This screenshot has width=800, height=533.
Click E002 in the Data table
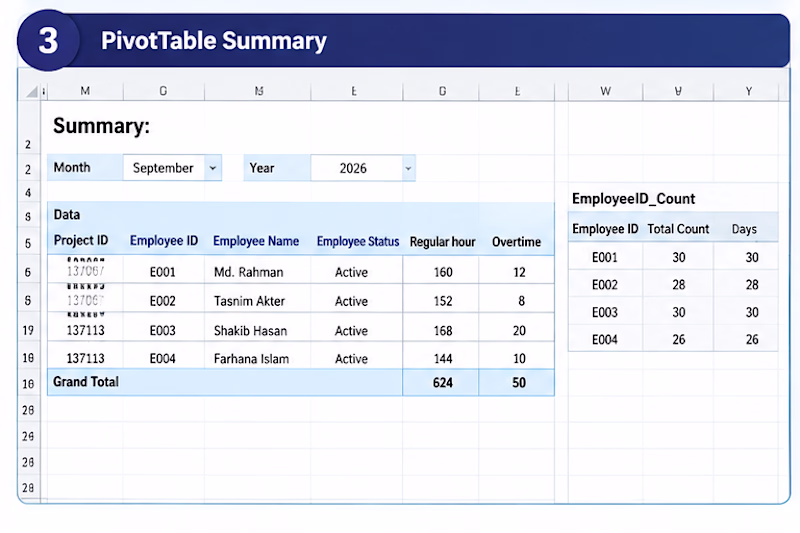point(163,301)
